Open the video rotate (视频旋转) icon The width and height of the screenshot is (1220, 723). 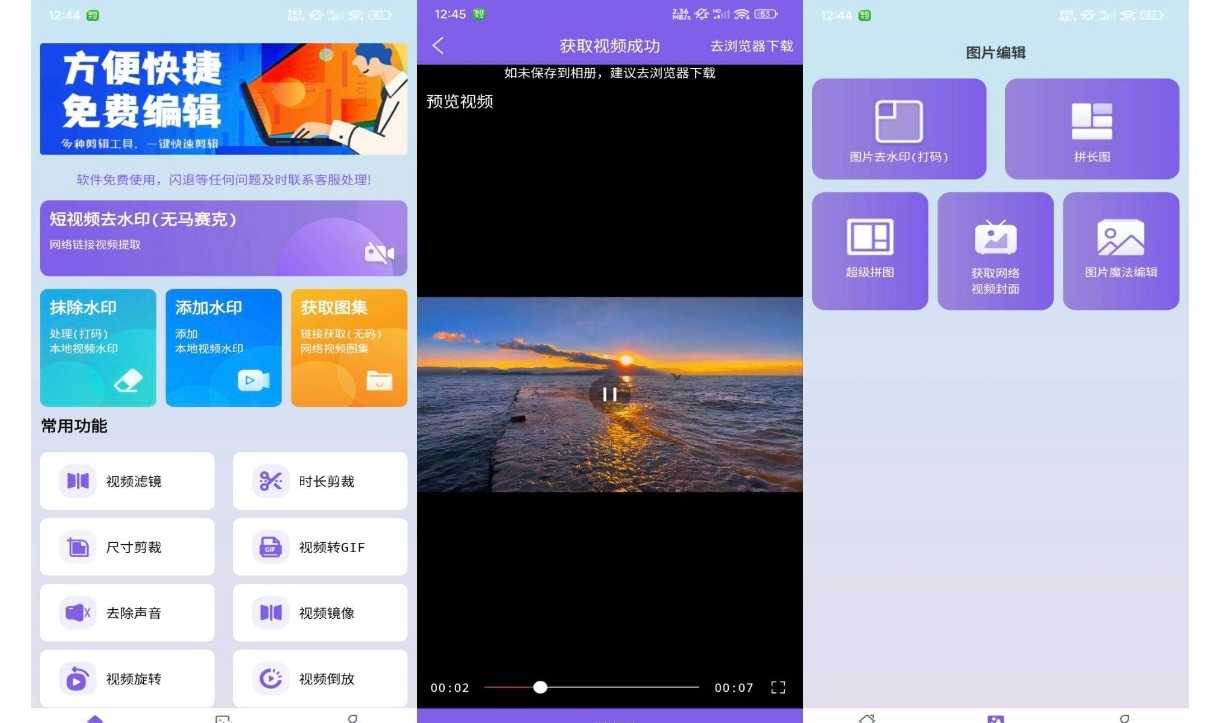(78, 679)
